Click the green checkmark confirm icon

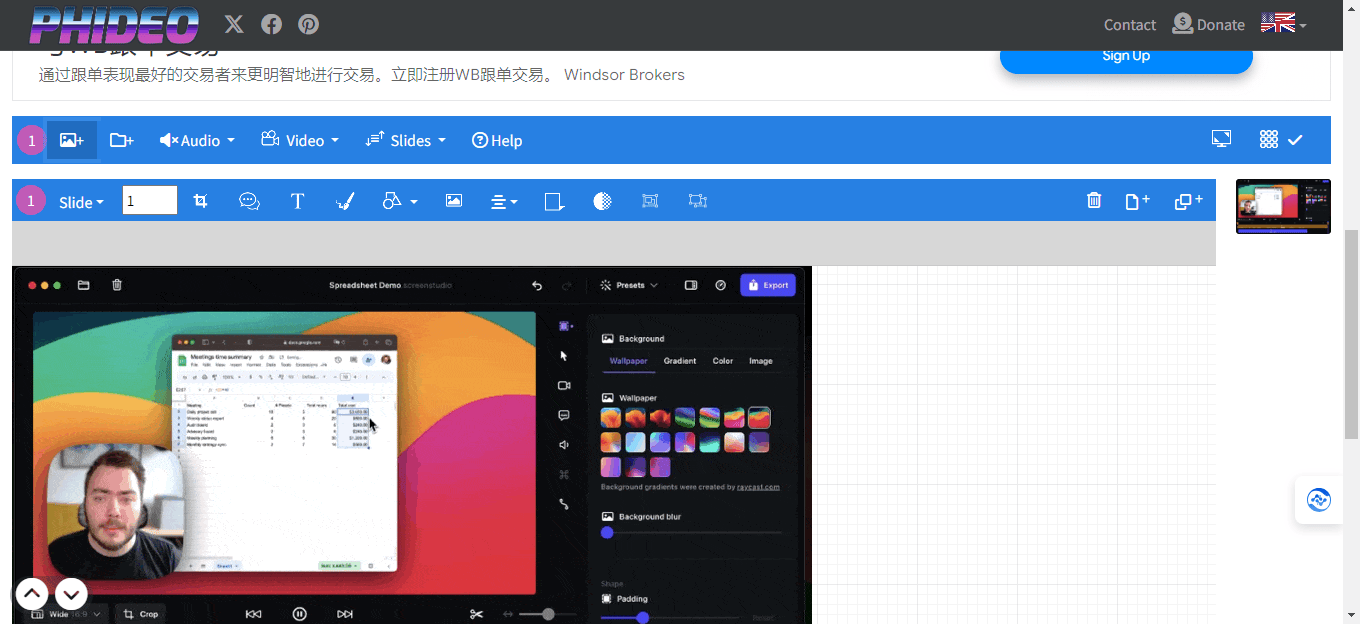(x=1296, y=140)
